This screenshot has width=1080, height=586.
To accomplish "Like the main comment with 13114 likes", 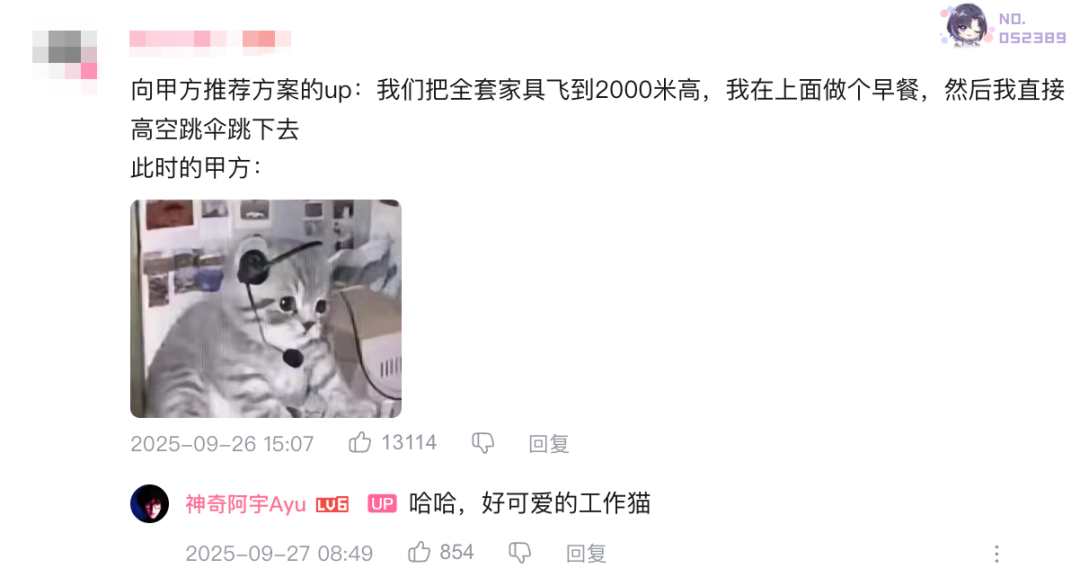I will click(x=360, y=442).
